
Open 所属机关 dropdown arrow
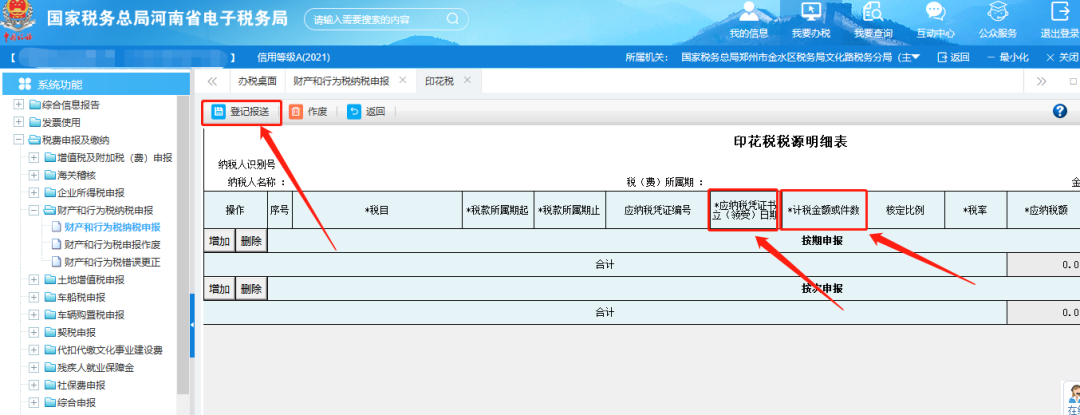pos(928,57)
